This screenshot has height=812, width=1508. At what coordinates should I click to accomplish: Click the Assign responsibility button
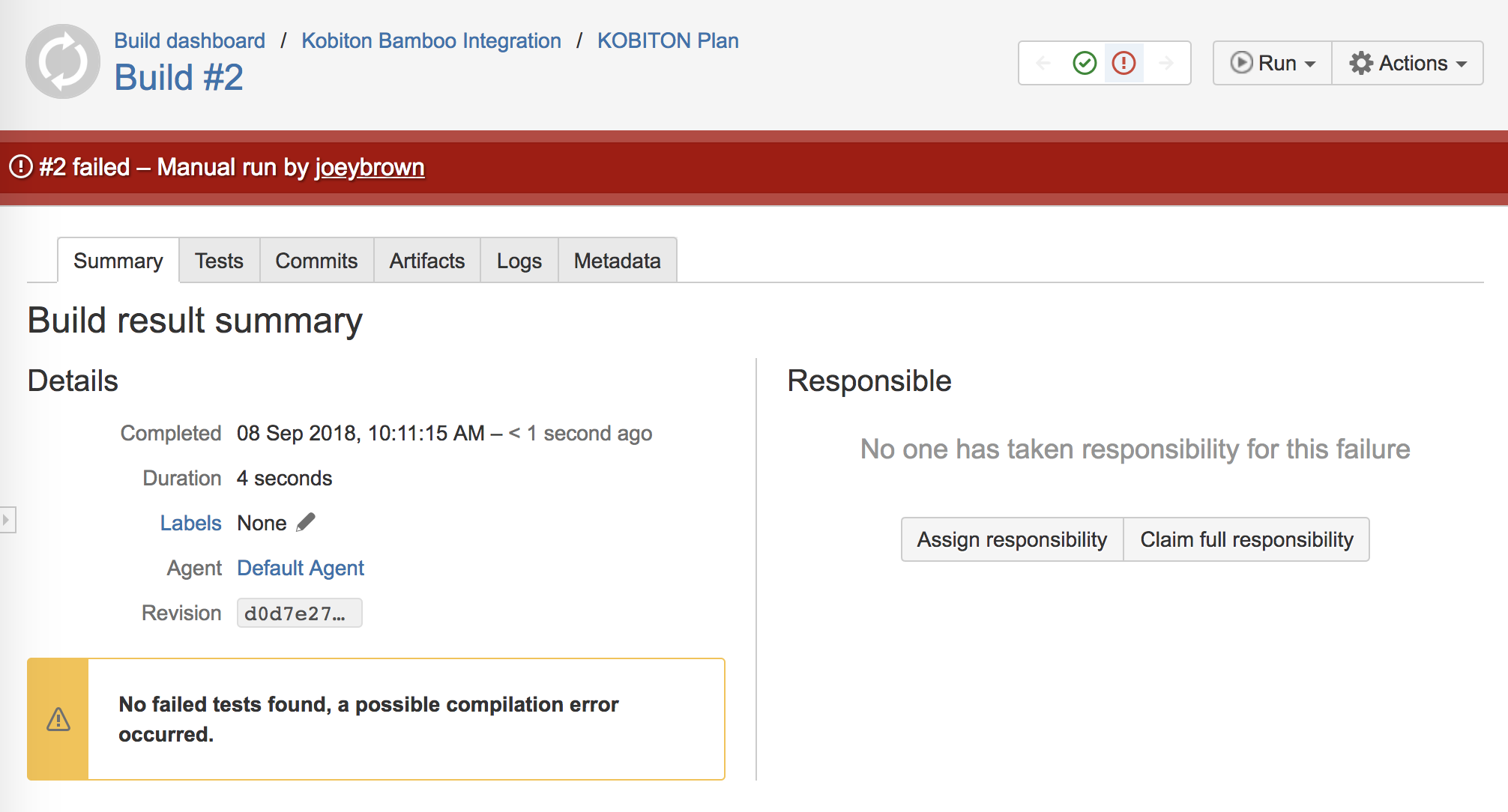[x=1012, y=539]
